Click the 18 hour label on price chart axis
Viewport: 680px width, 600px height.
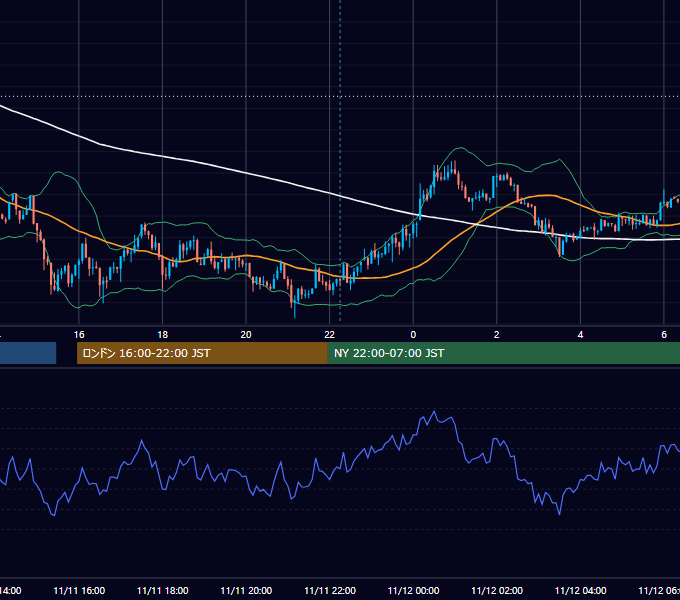click(163, 334)
